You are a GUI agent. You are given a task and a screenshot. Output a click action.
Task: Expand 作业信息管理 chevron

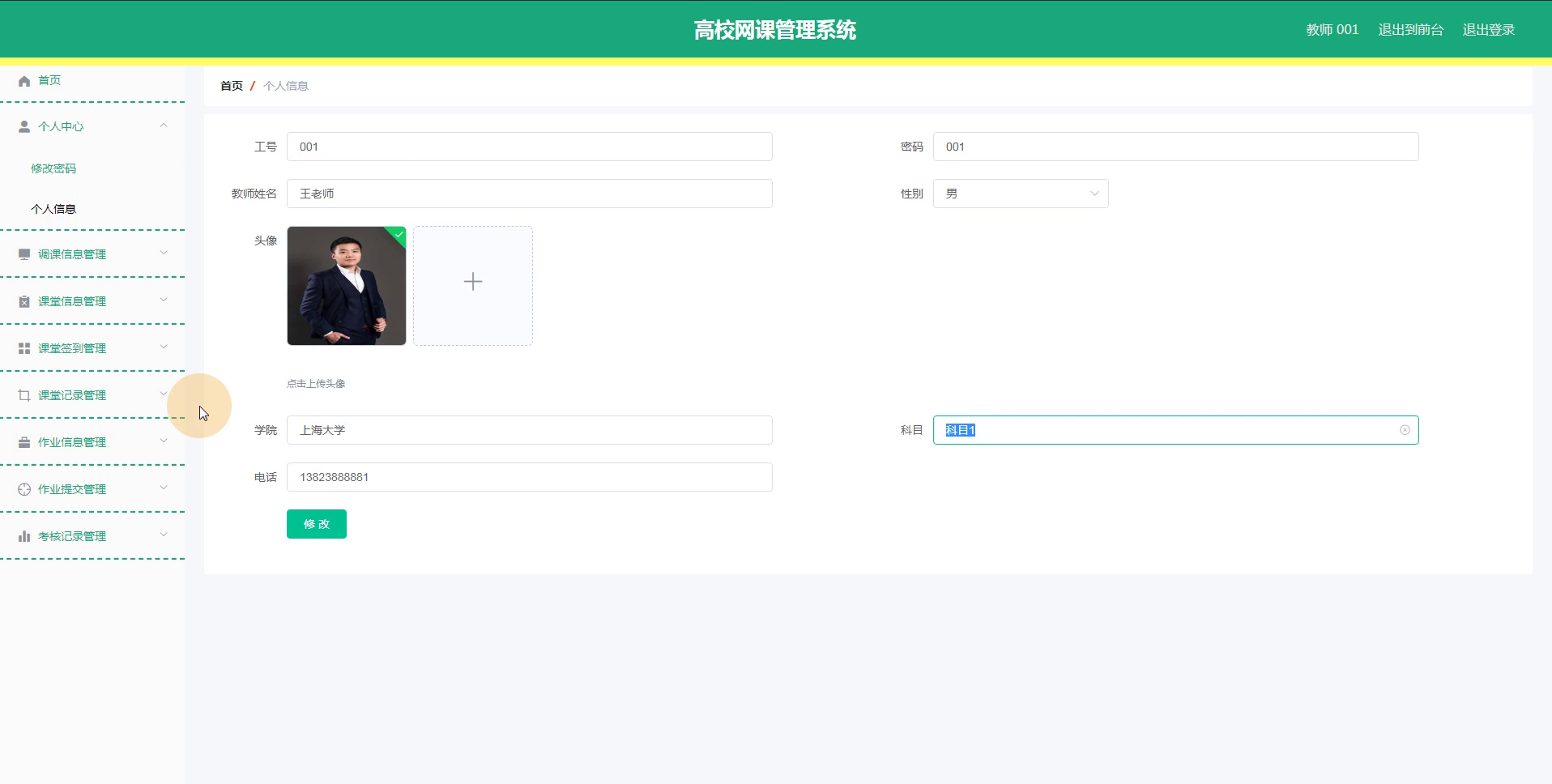tap(164, 441)
